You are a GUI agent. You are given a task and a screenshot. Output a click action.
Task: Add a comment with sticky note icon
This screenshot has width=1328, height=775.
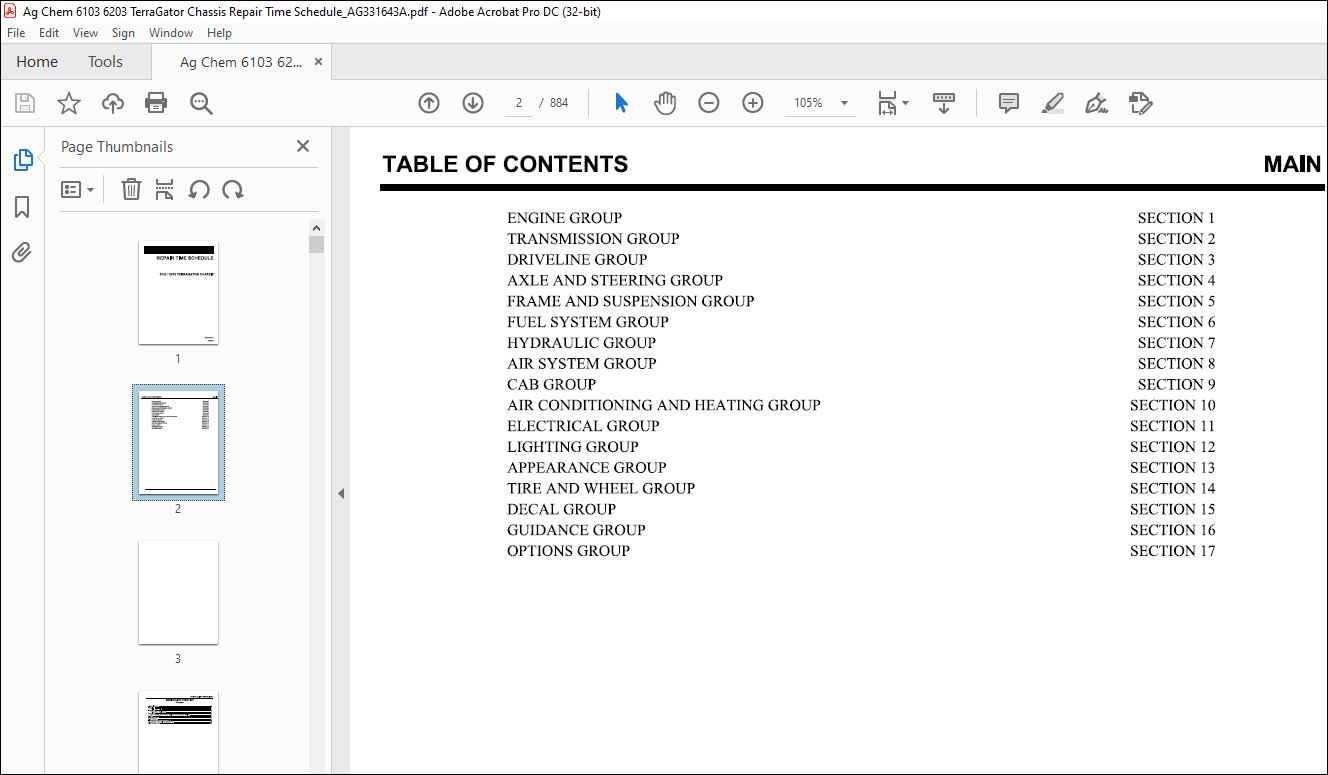pyautogui.click(x=1009, y=103)
